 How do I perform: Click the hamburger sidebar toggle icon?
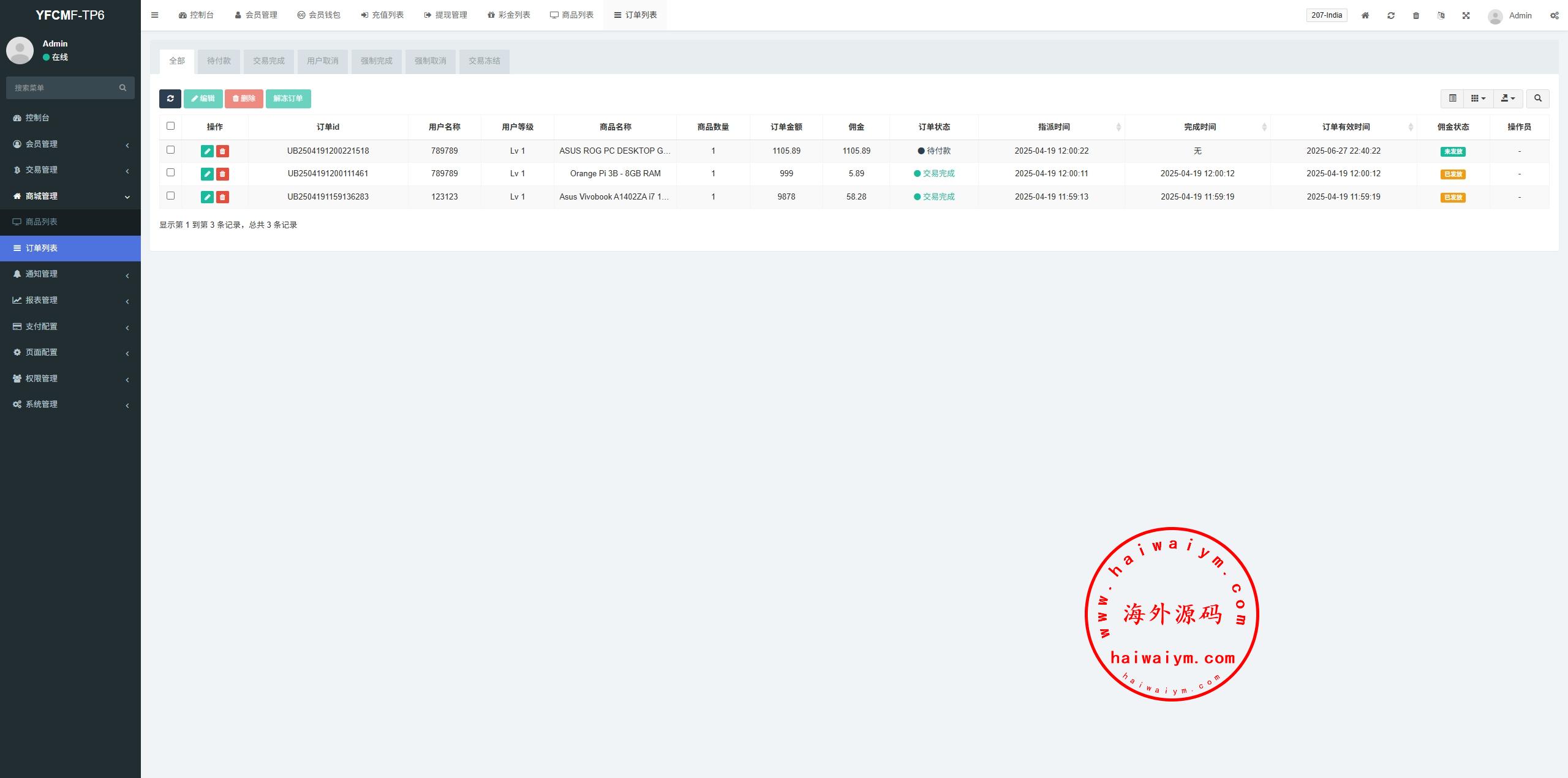(154, 15)
